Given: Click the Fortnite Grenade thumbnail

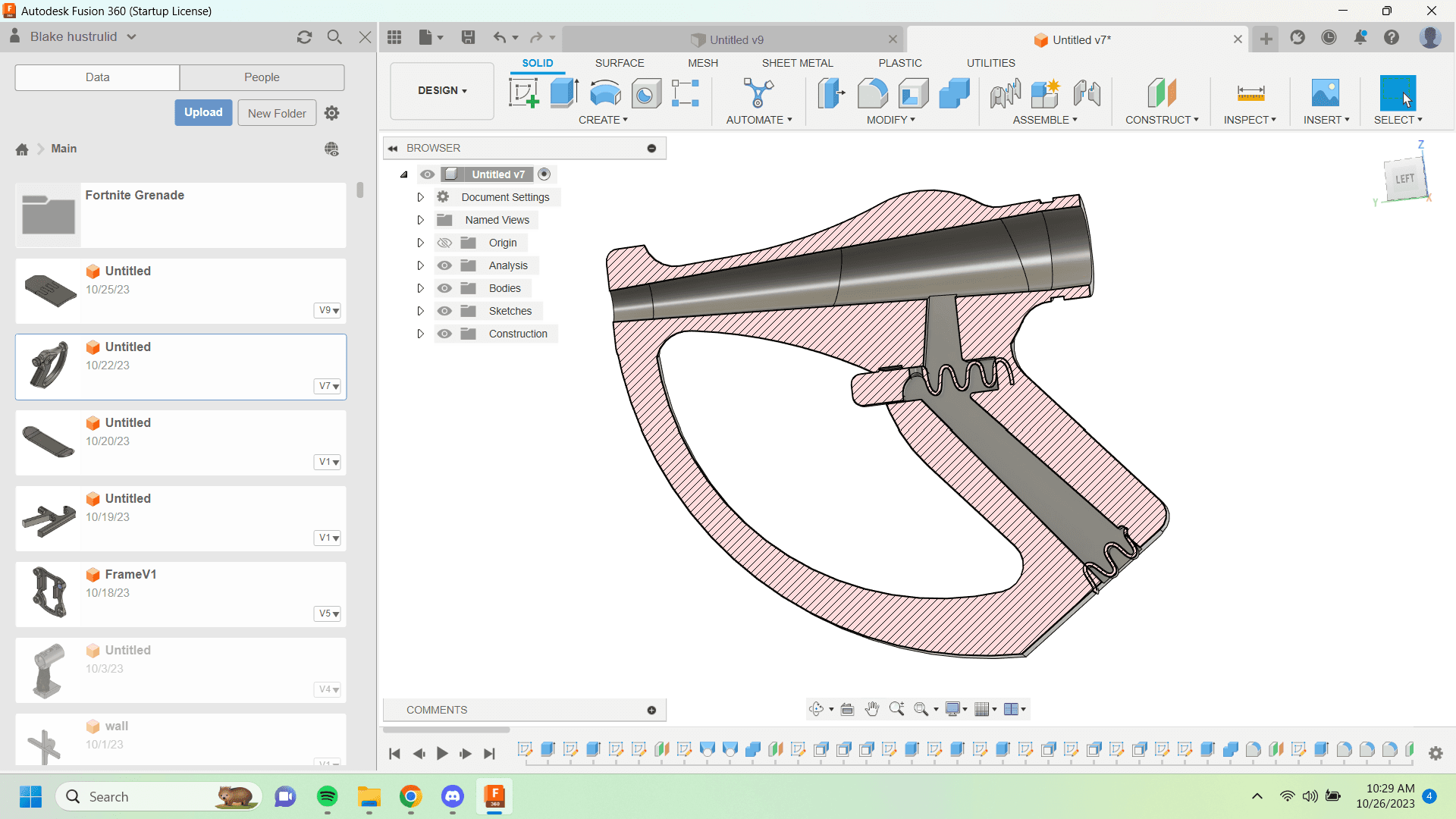Looking at the screenshot, I should 48,213.
